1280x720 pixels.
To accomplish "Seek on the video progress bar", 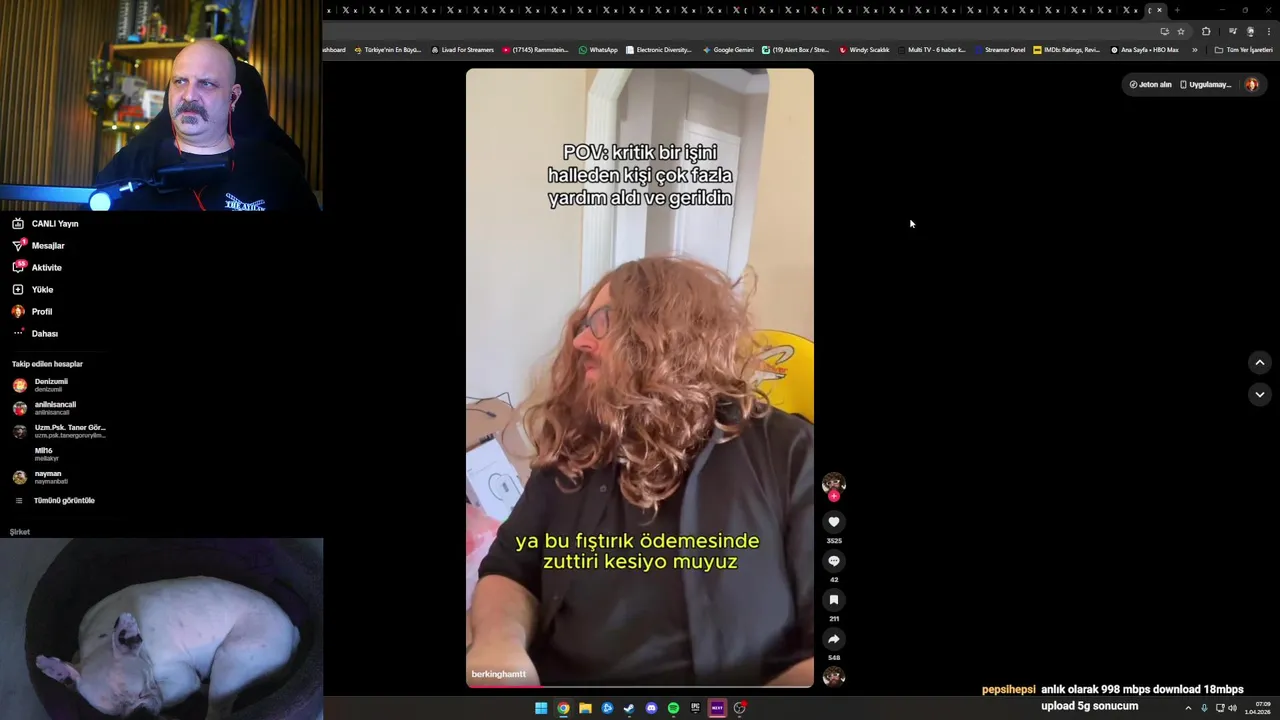I will pos(640,686).
